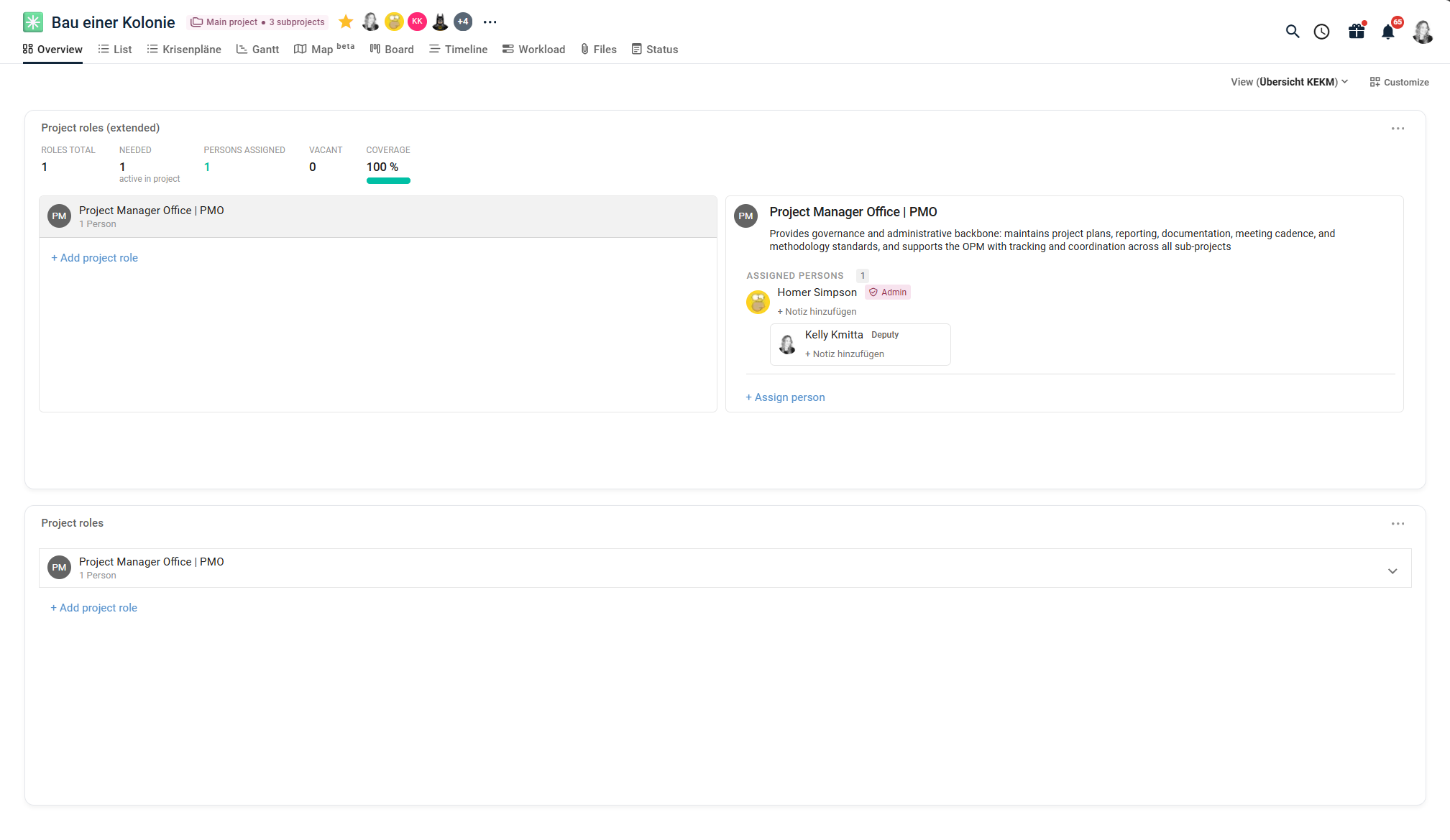Click Add project role in the extended widget
The width and height of the screenshot is (1450, 840).
coord(94,258)
